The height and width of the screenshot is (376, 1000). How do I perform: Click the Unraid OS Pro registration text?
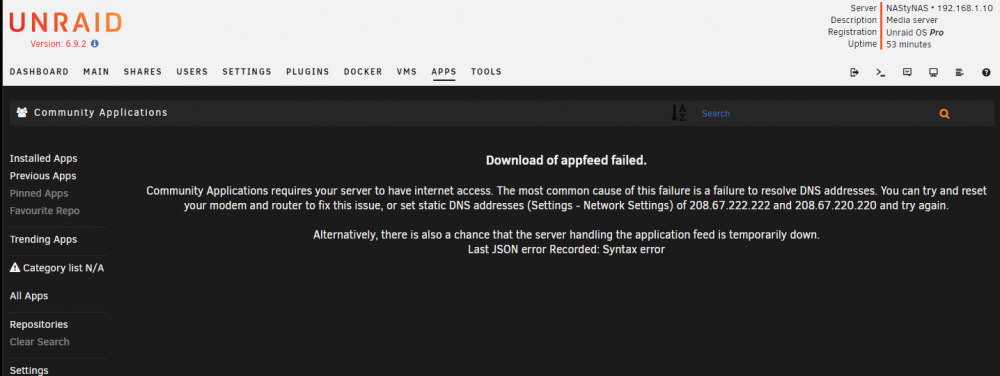(915, 33)
